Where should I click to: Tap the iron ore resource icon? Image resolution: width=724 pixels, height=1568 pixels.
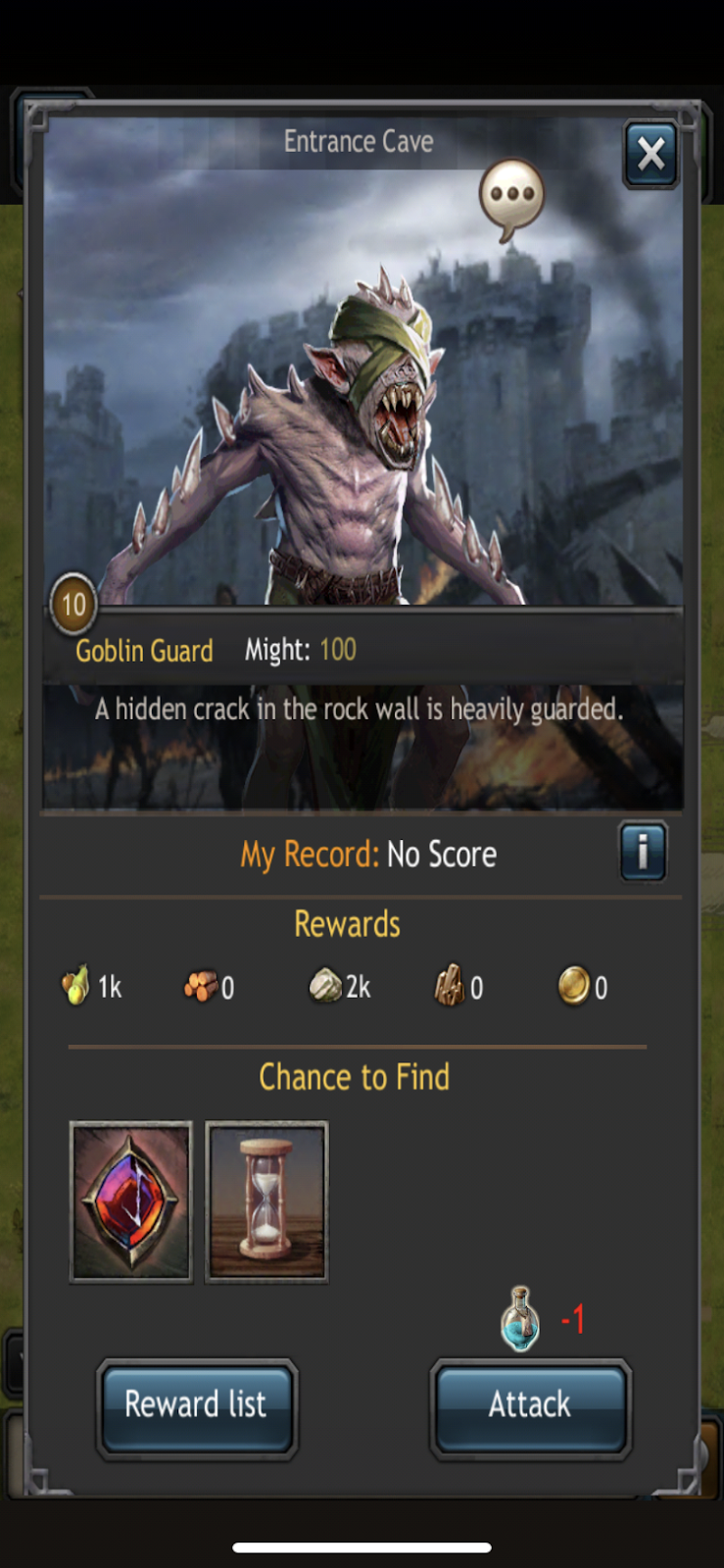click(x=450, y=985)
